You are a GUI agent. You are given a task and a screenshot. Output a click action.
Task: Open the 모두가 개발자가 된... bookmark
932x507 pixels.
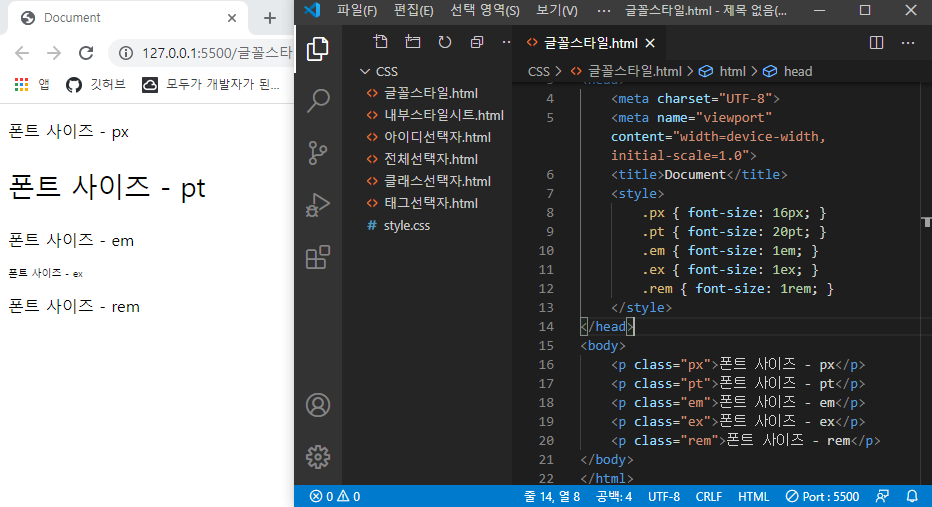(x=210, y=84)
